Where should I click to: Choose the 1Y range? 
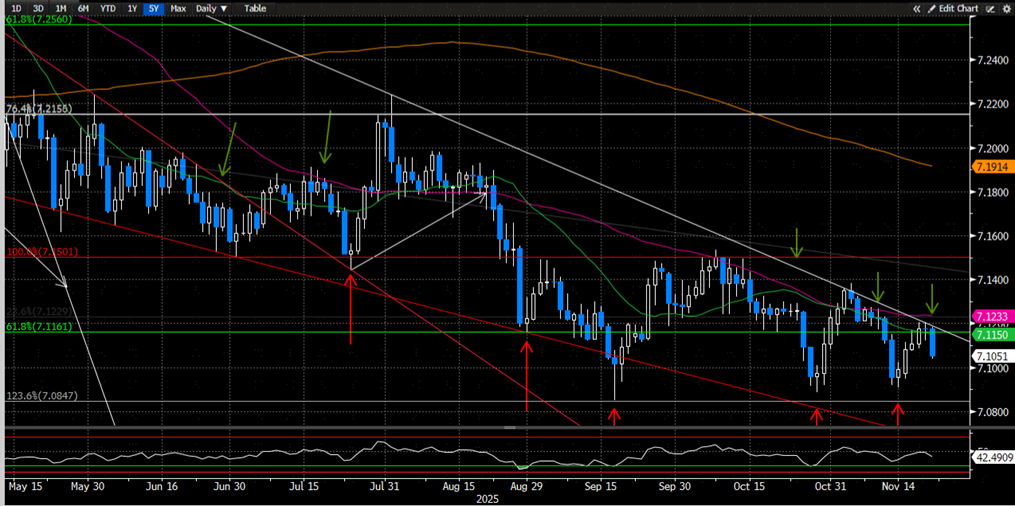click(132, 8)
